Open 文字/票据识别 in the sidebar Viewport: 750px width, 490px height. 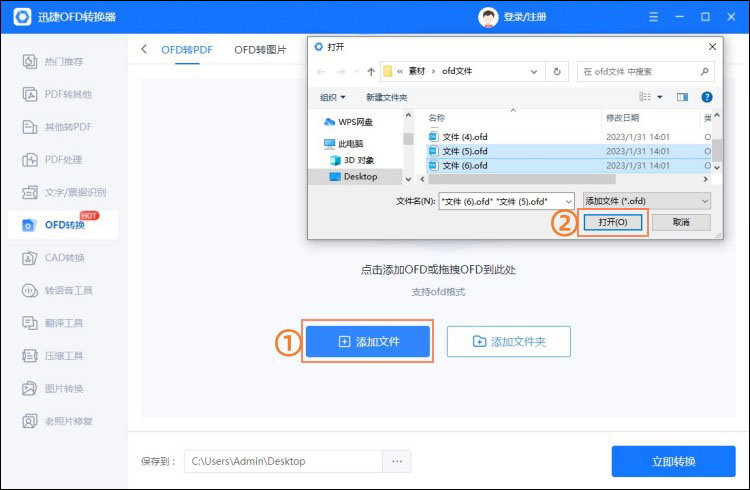(64, 192)
